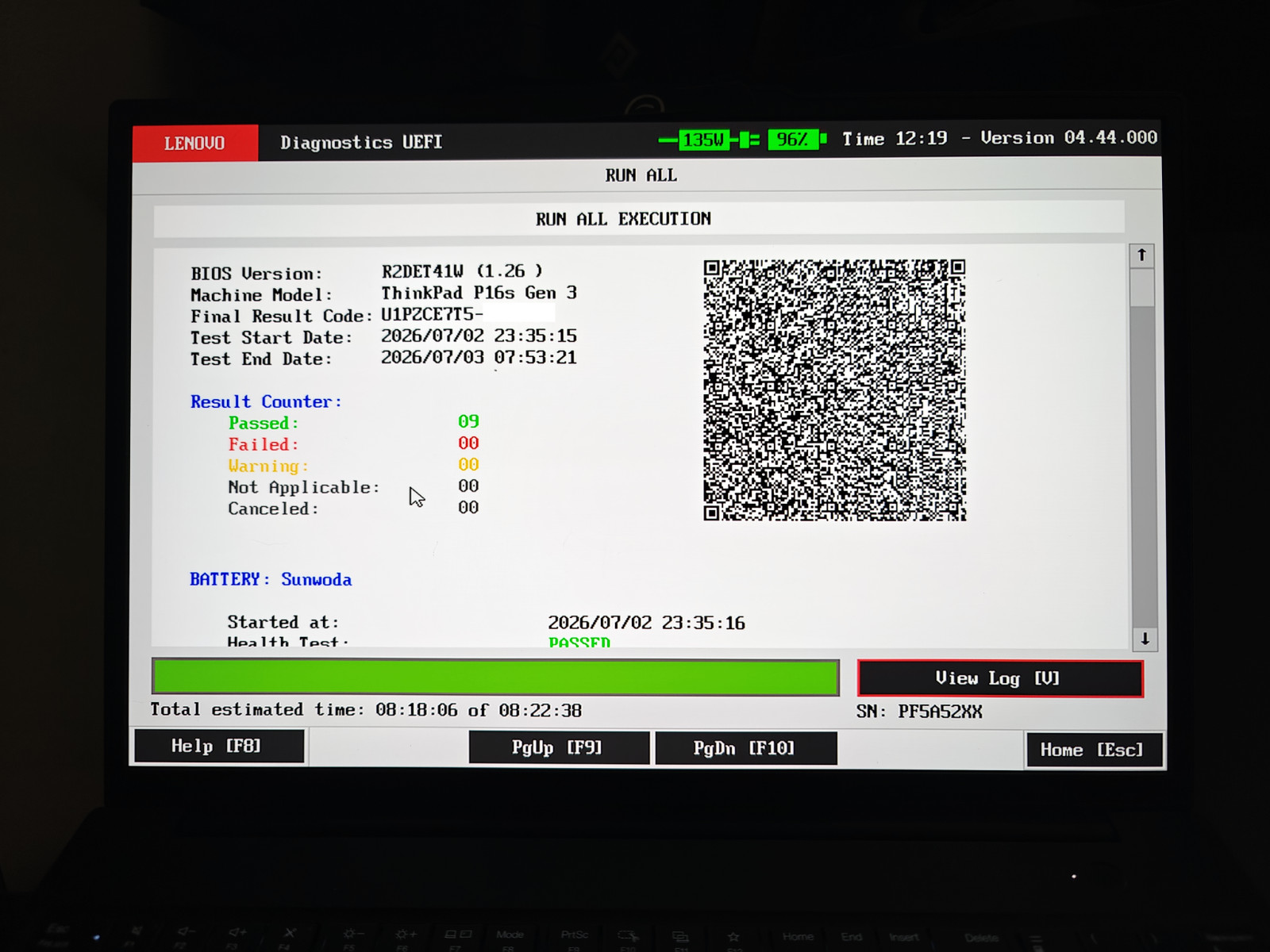Click test start date 2026/07/02 23:35:15
The image size is (1270, 952).
pos(479,336)
